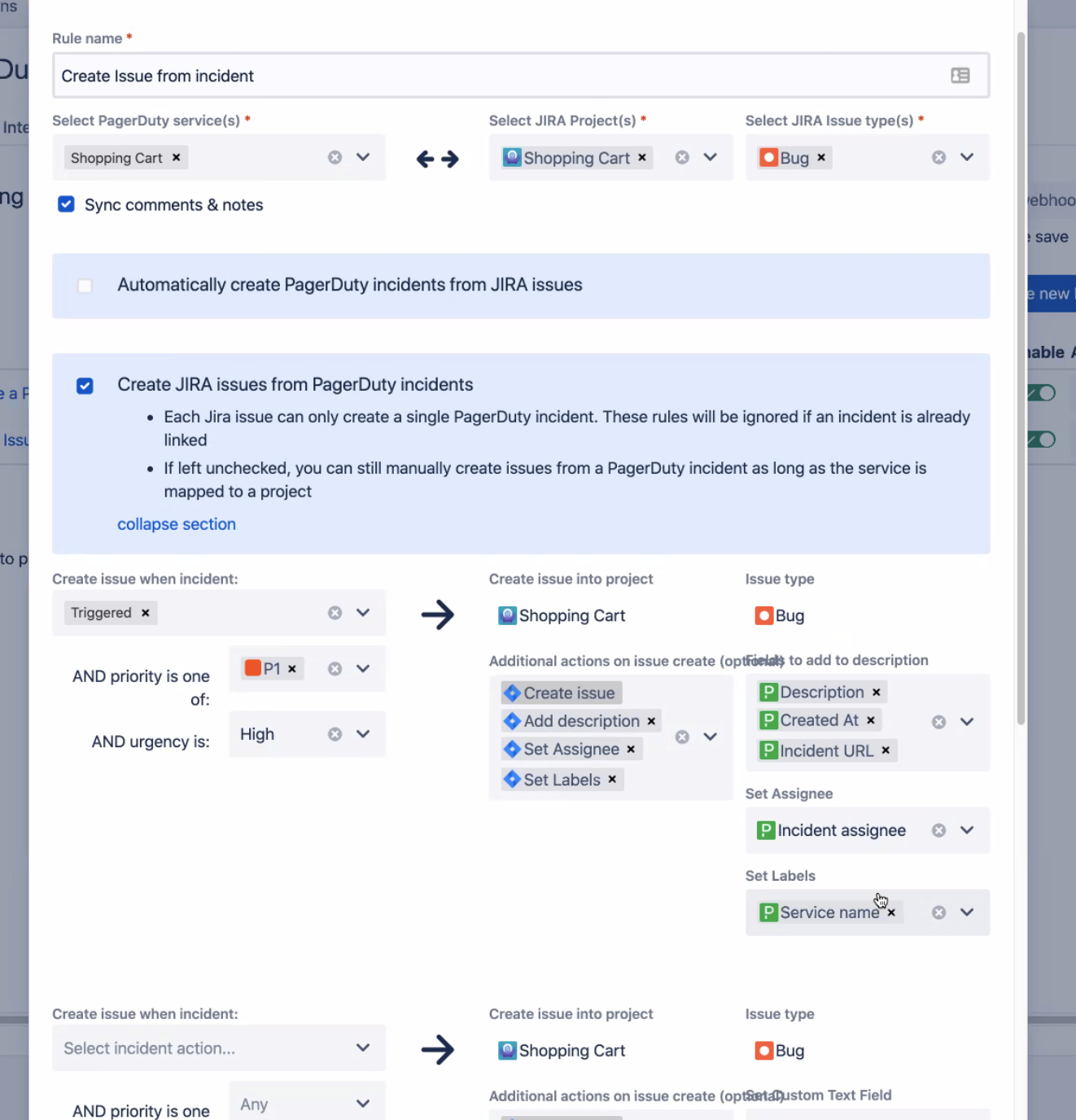Clear all selected JIRA Projects

[682, 158]
